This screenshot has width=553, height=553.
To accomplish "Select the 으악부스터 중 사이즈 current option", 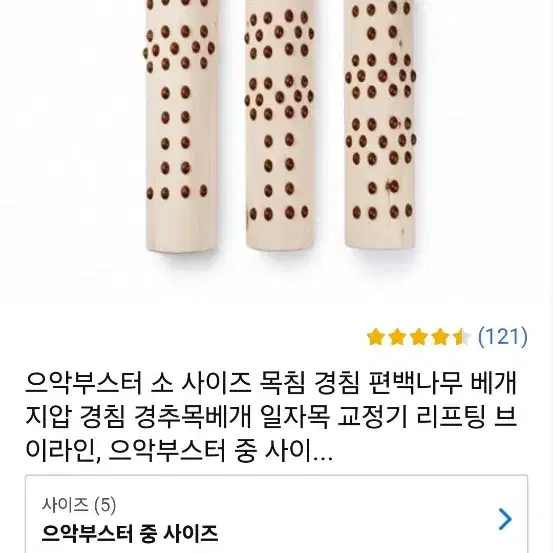I will point(129,534).
